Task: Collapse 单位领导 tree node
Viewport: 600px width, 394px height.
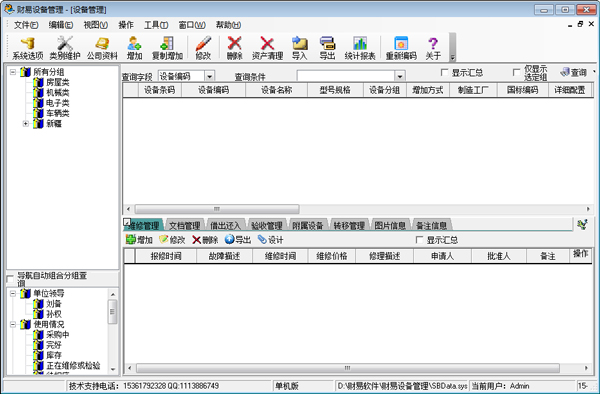Action: pyautogui.click(x=13, y=293)
